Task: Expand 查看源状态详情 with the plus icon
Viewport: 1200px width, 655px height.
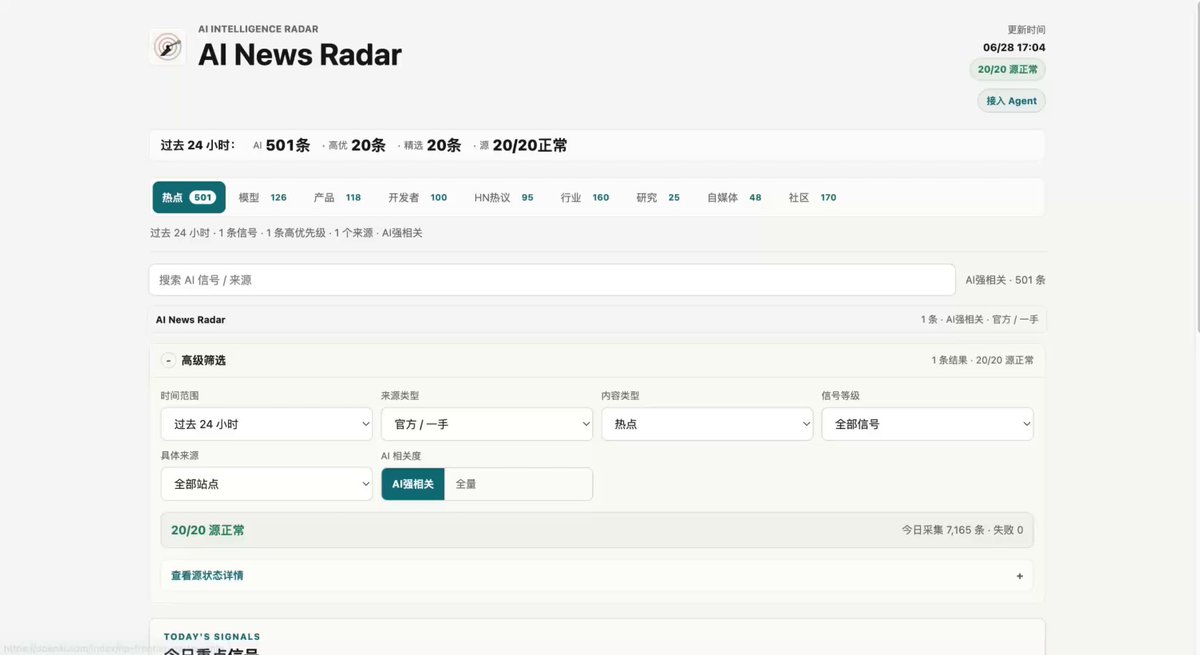Action: click(x=1020, y=576)
